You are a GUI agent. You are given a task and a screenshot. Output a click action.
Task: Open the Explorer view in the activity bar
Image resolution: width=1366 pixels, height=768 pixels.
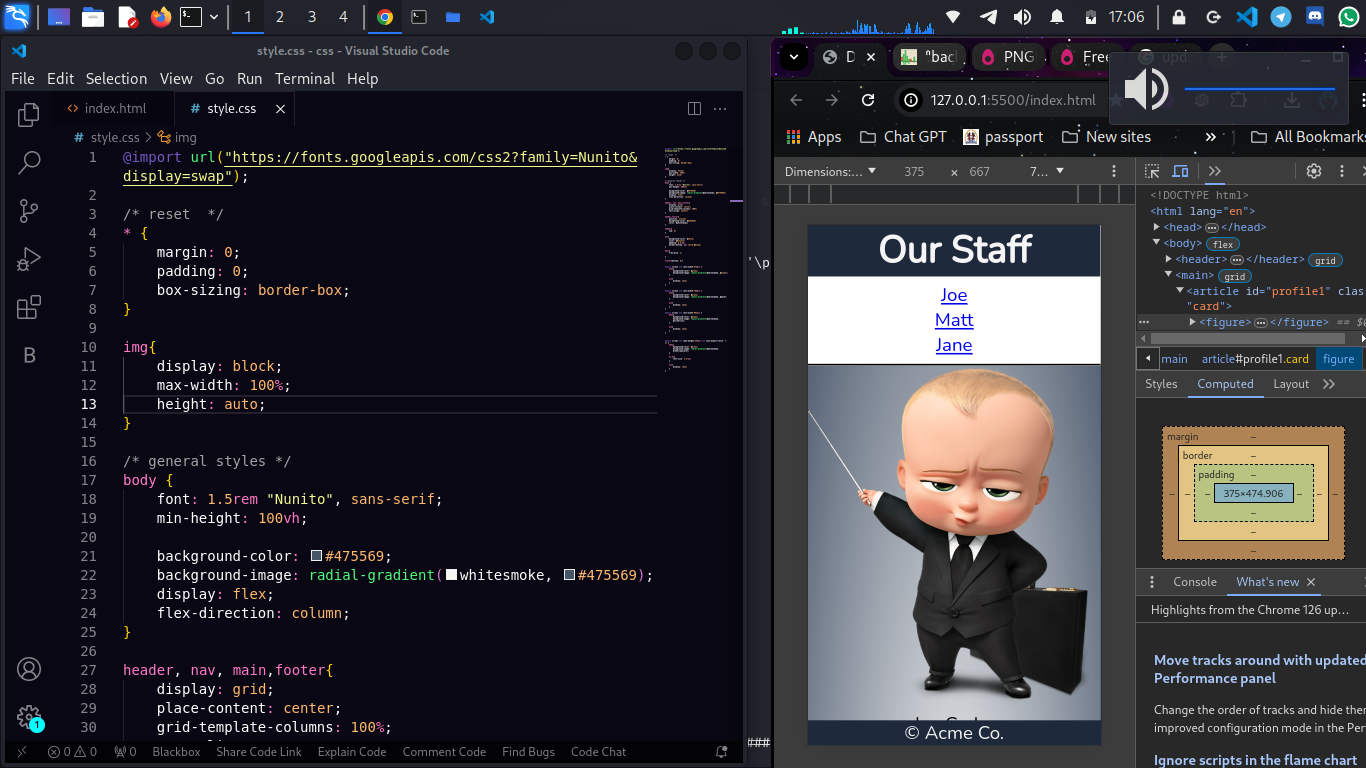coord(29,115)
